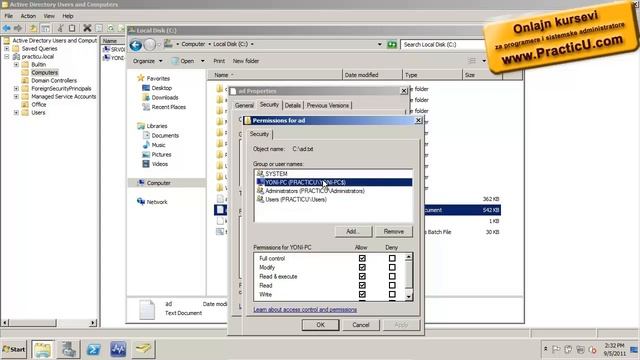640x360 pixels.
Task: Switch to General tab in ad Properties
Action: tap(244, 105)
